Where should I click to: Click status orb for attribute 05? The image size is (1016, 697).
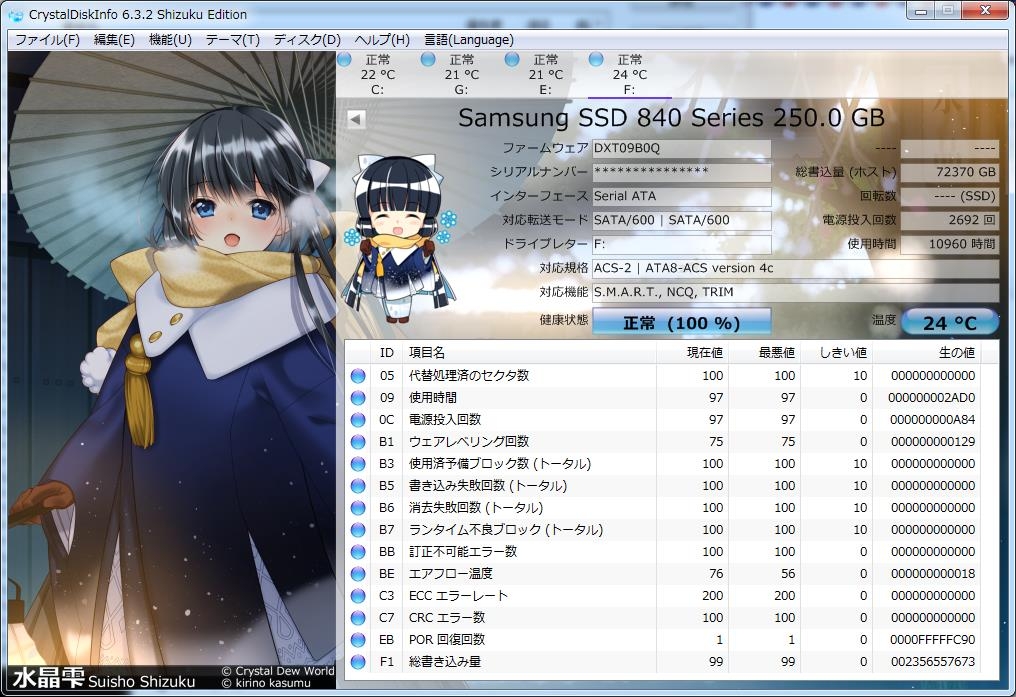point(358,376)
